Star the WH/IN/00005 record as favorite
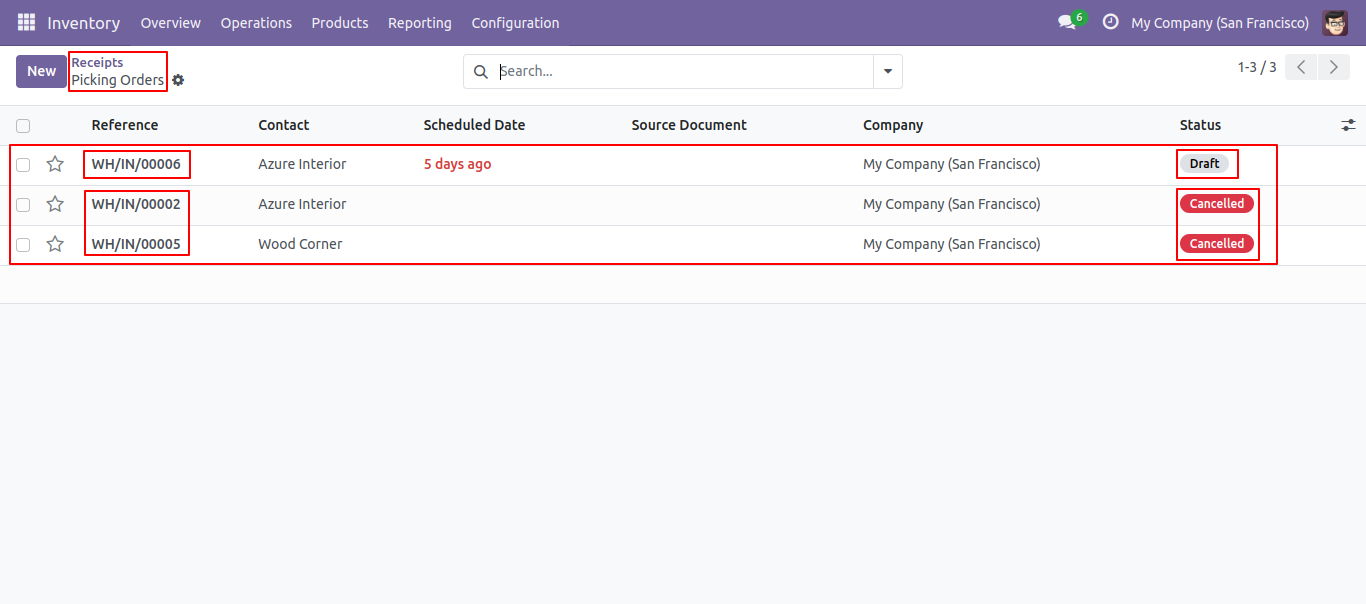The width and height of the screenshot is (1366, 604). 55,244
